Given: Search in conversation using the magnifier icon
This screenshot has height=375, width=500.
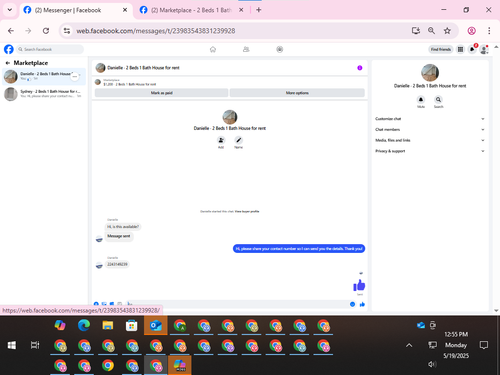Looking at the screenshot, I should (438, 99).
